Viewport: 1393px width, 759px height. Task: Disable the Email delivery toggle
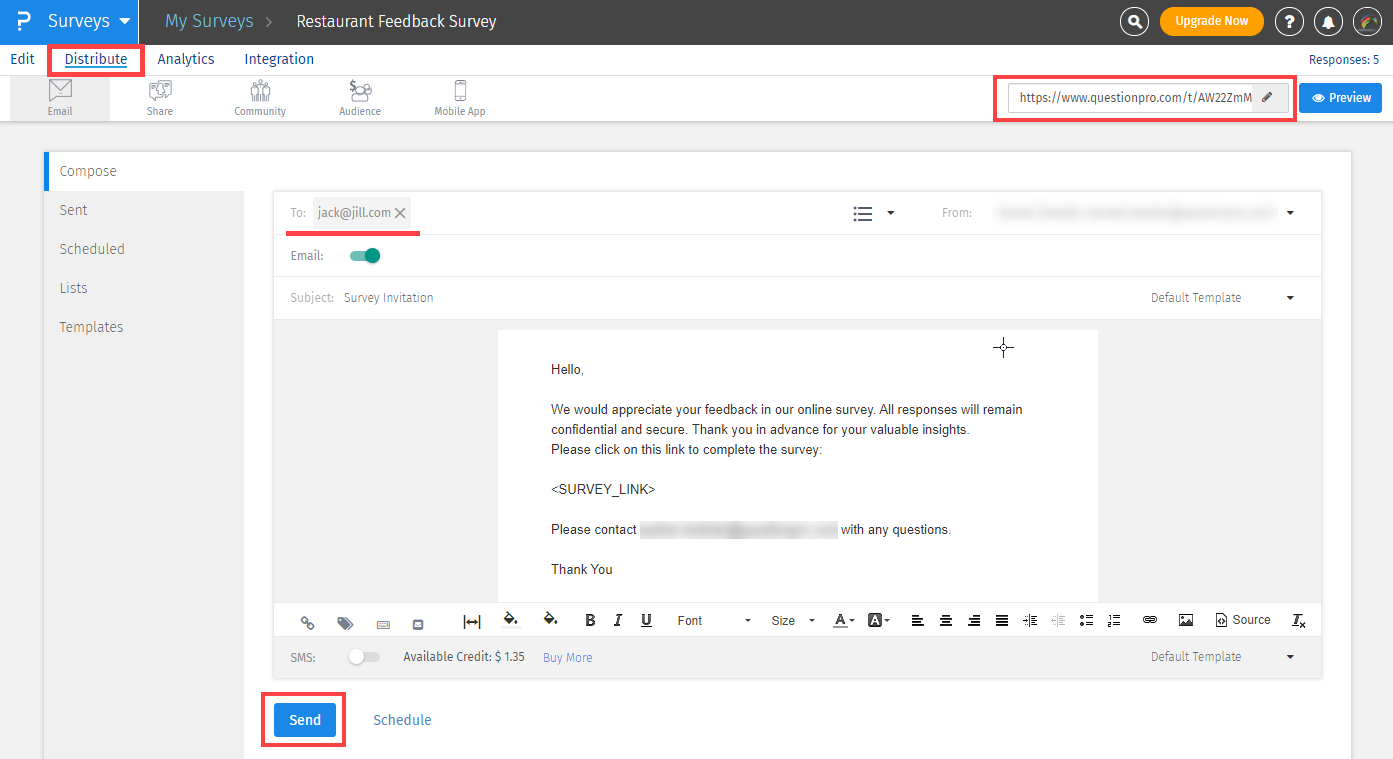point(364,255)
